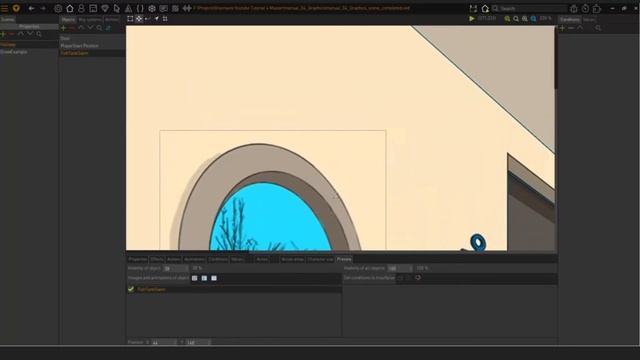Click the white zoom magnifier icon

pos(516,19)
